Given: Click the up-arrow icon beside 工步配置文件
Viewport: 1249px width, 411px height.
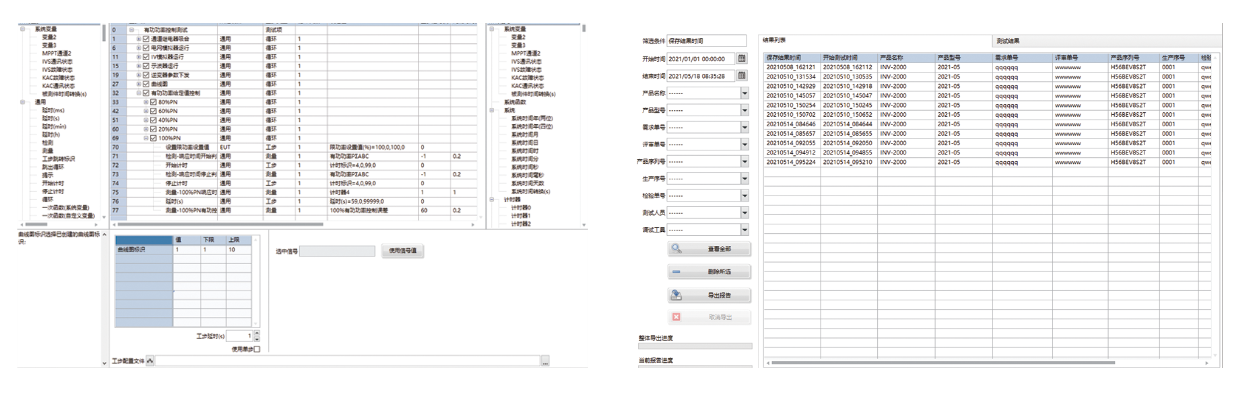Looking at the screenshot, I should tap(150, 360).
